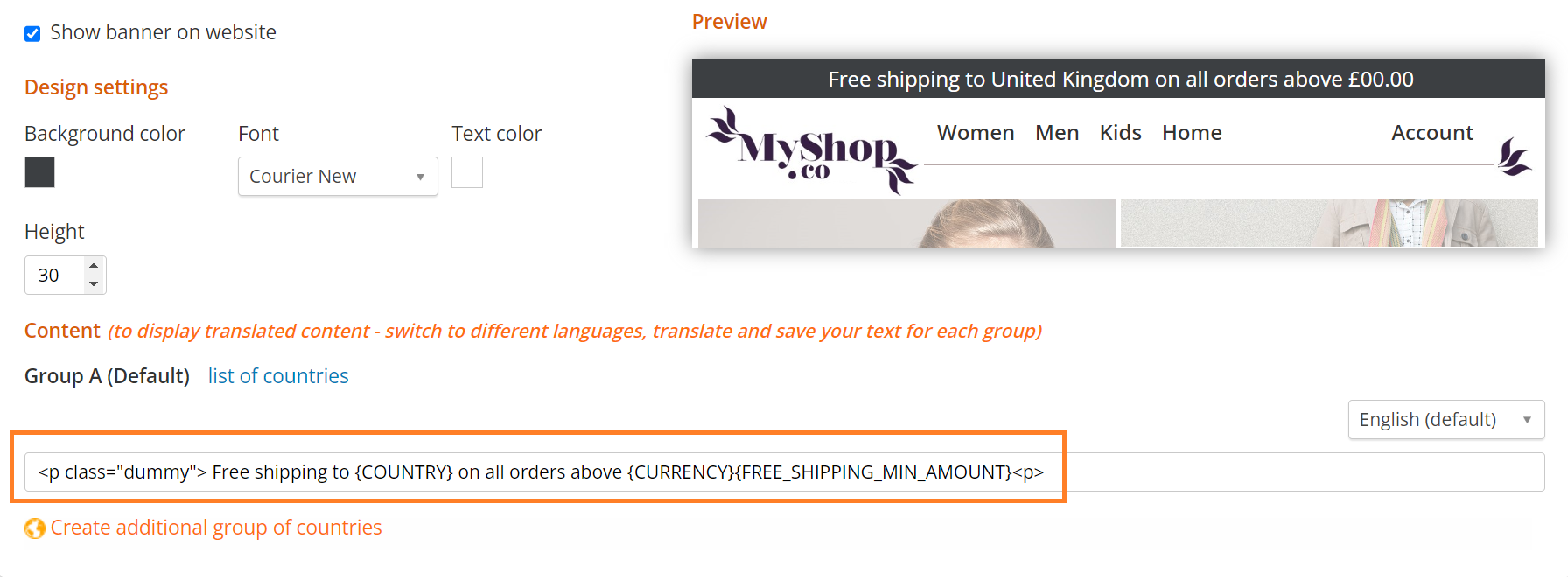Open the list of countries link

[278, 376]
